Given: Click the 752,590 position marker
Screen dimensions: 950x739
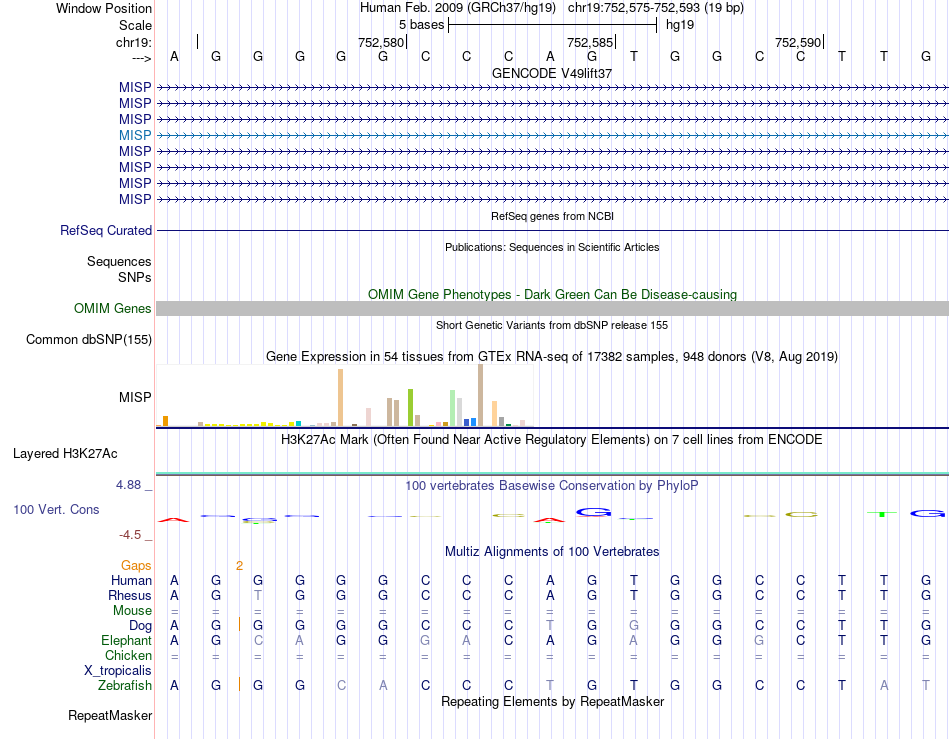Looking at the screenshot, I should 798,42.
